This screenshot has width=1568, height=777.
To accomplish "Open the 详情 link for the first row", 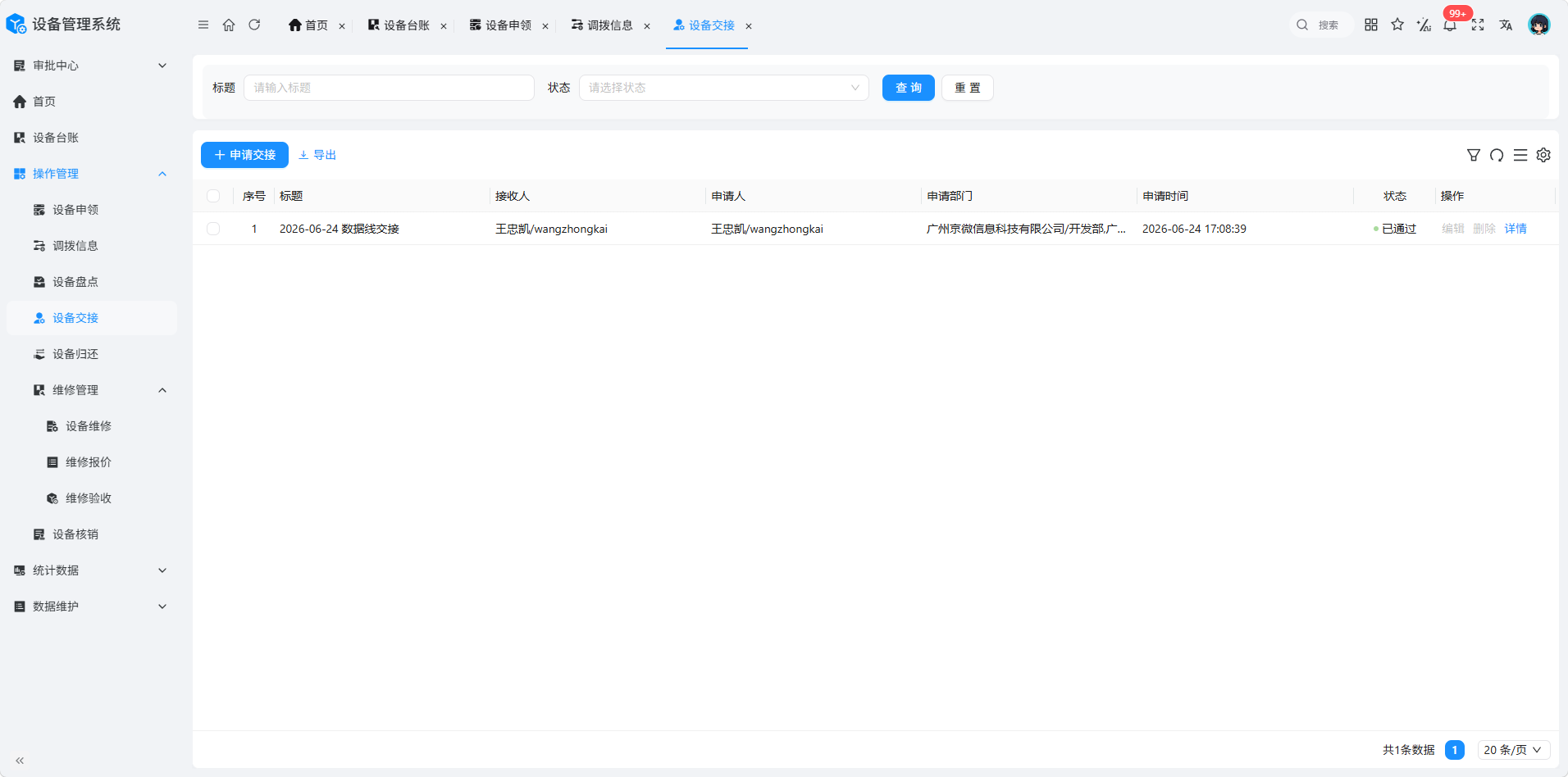I will tap(1516, 229).
